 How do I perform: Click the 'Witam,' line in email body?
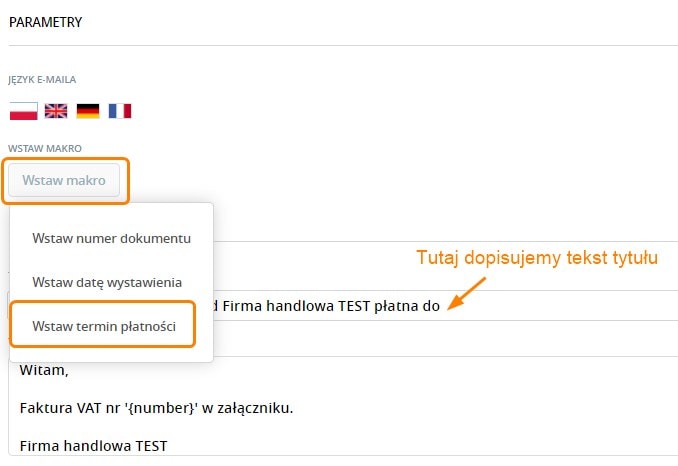pyautogui.click(x=41, y=370)
